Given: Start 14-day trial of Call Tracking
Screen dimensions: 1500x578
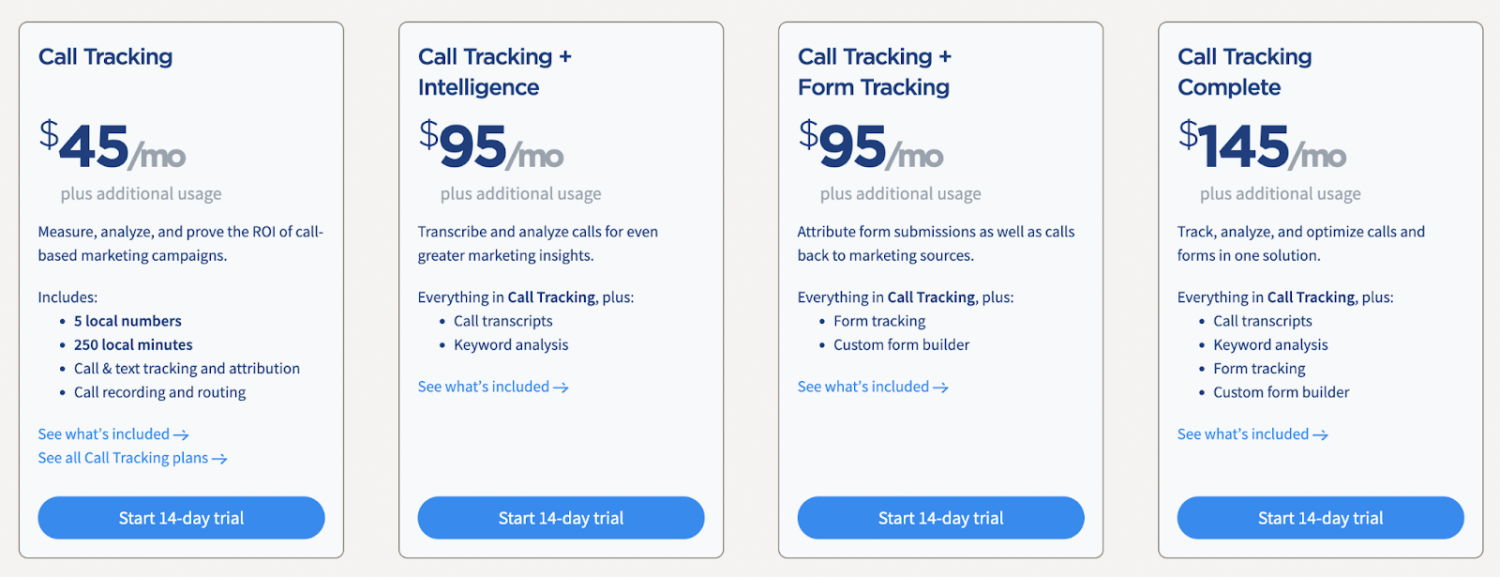Looking at the screenshot, I should (x=181, y=518).
